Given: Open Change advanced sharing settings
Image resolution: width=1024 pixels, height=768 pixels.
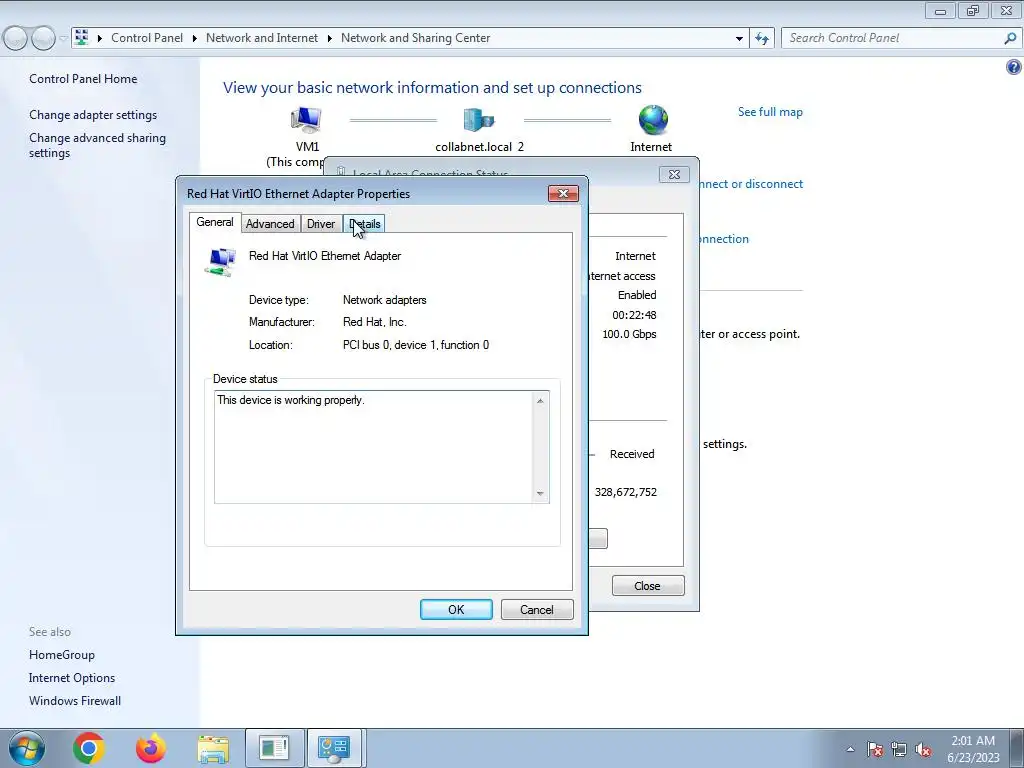Looking at the screenshot, I should pos(97,145).
